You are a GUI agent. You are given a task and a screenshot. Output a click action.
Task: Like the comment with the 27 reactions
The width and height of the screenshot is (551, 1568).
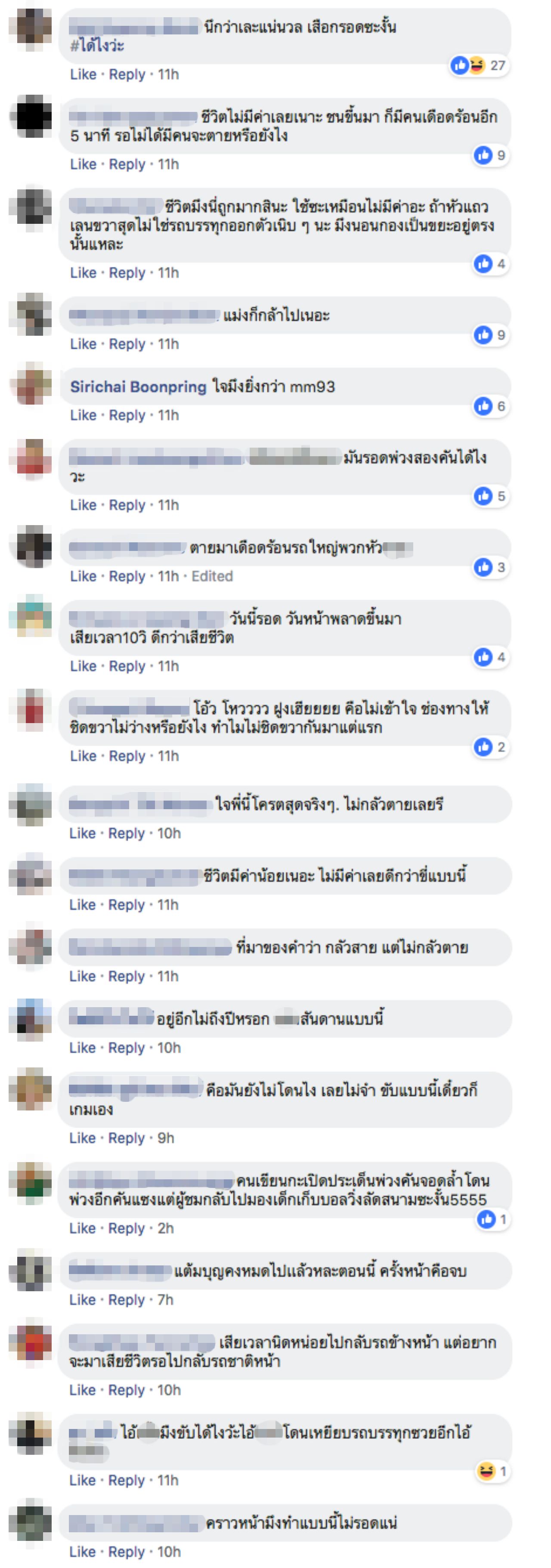click(x=84, y=74)
